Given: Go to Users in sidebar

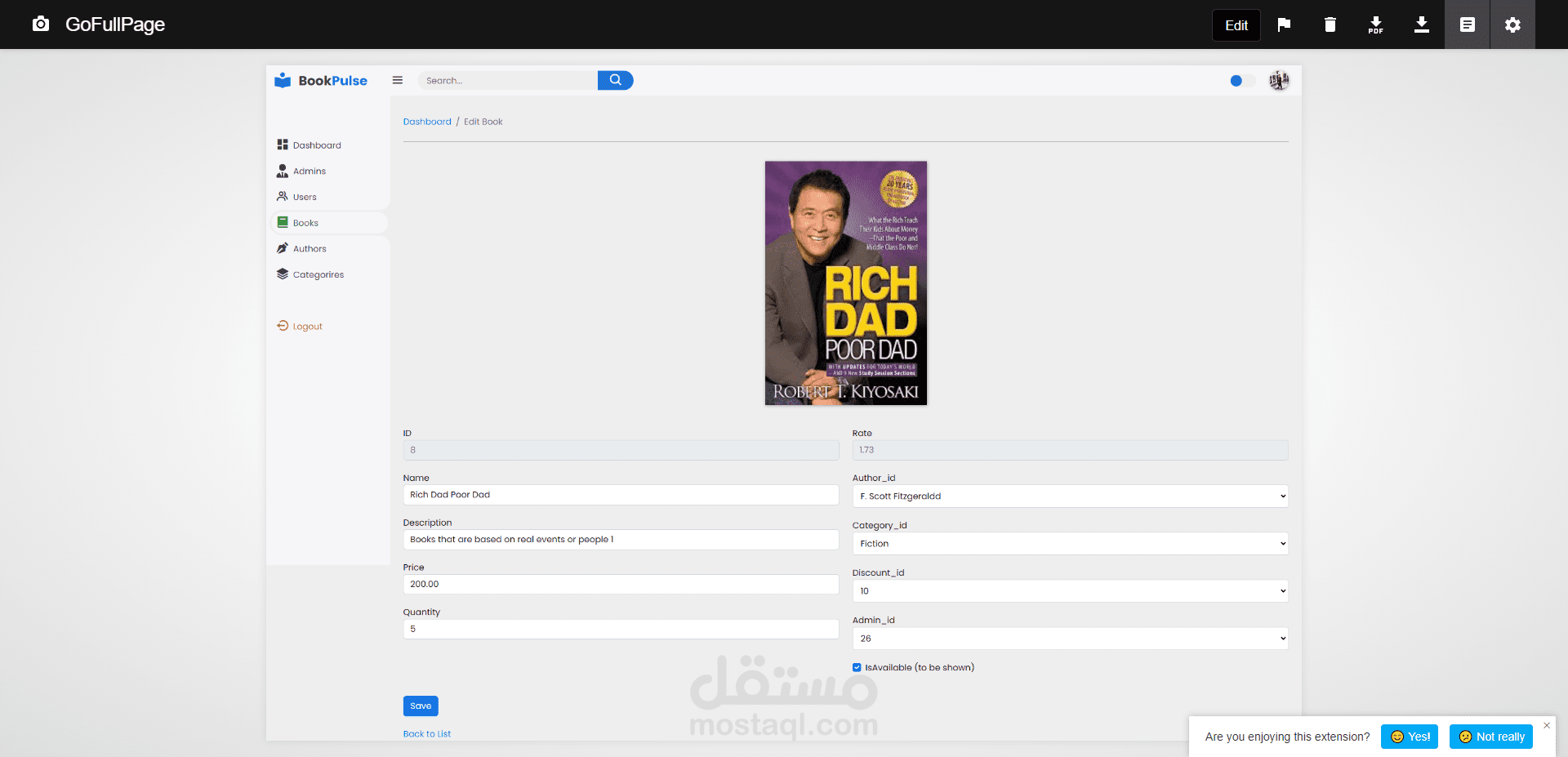Looking at the screenshot, I should coord(305,197).
